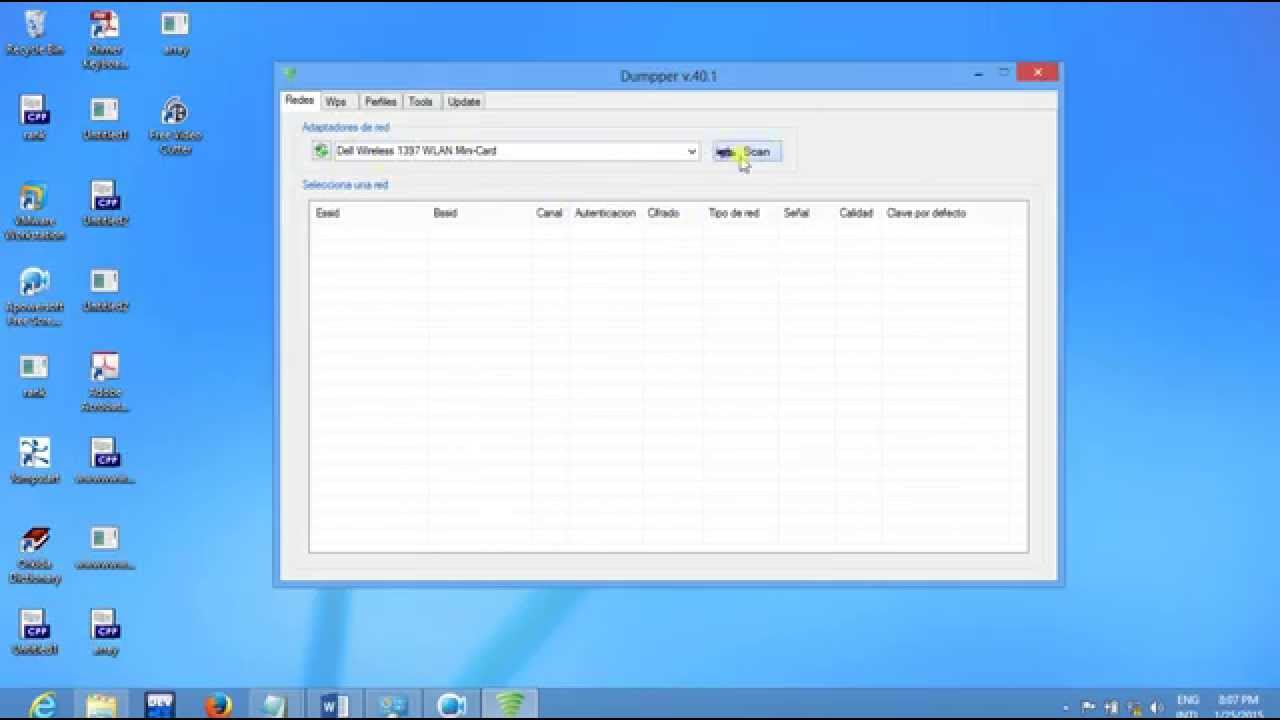Select the running-figure desktop shortcut icon
The image size is (1280, 720).
tap(35, 461)
